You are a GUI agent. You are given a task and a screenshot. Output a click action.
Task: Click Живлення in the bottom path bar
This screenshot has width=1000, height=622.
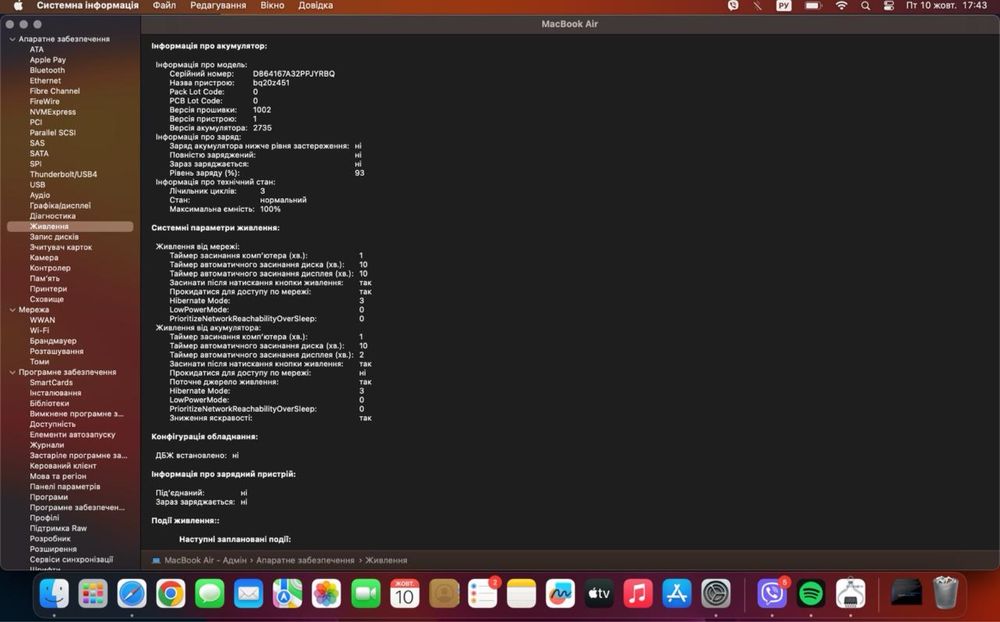(386, 560)
